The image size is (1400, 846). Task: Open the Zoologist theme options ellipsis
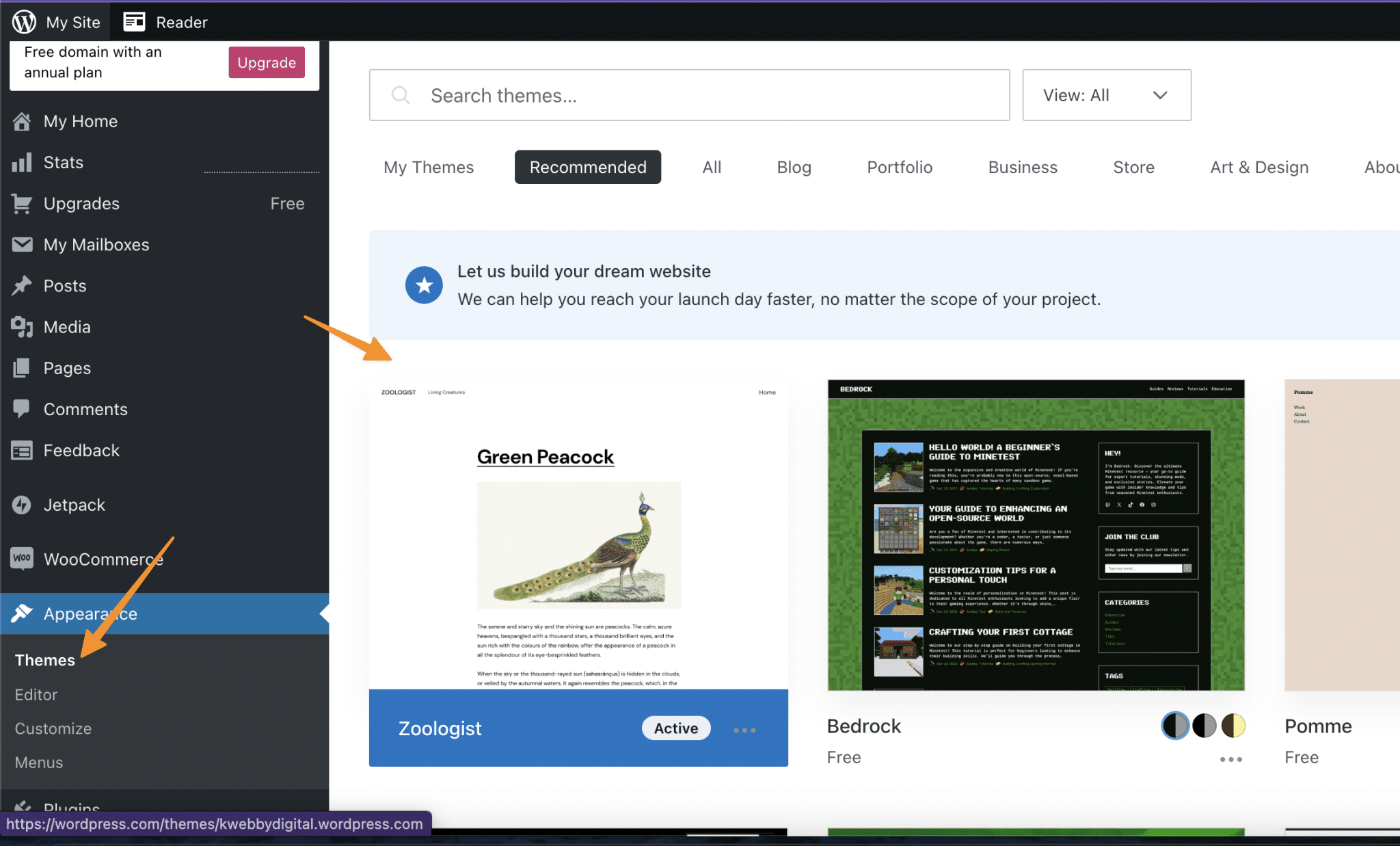[x=744, y=728]
